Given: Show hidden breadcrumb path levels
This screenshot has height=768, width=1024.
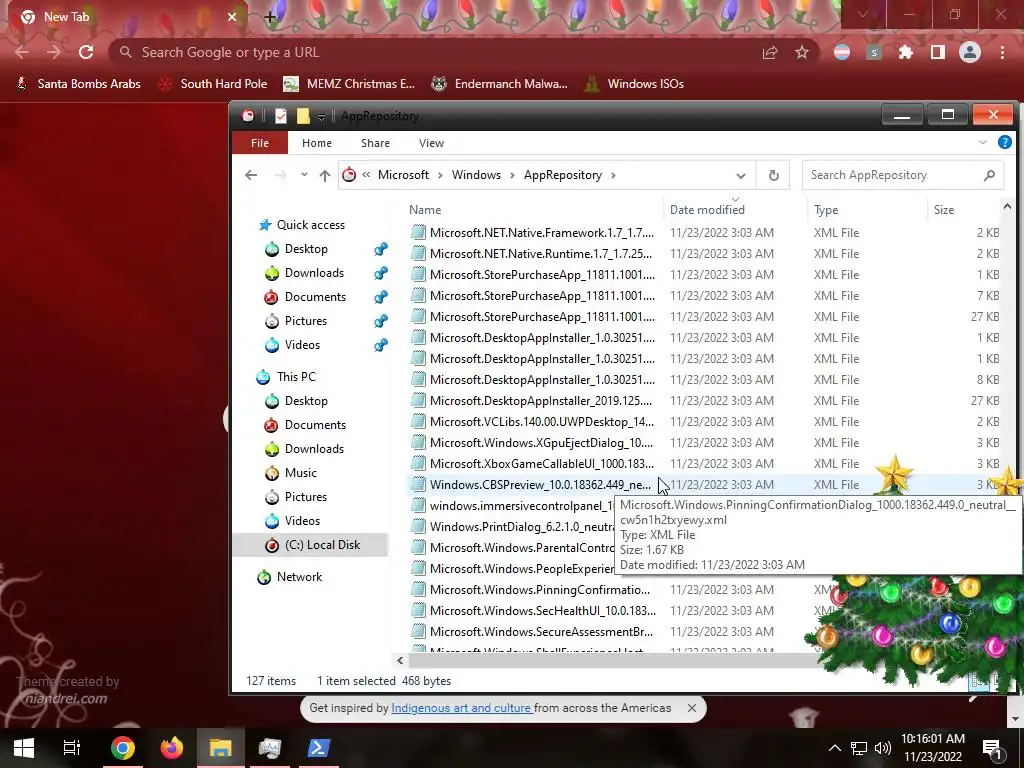Looking at the screenshot, I should tap(366, 175).
